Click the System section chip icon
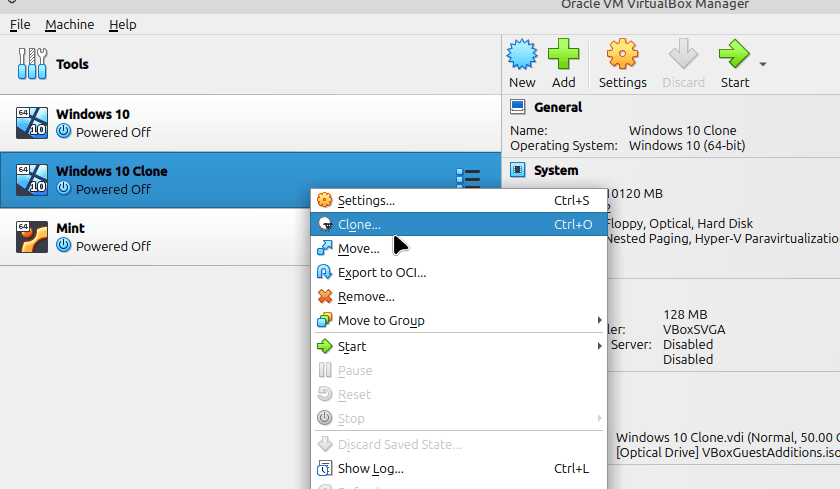 click(518, 170)
